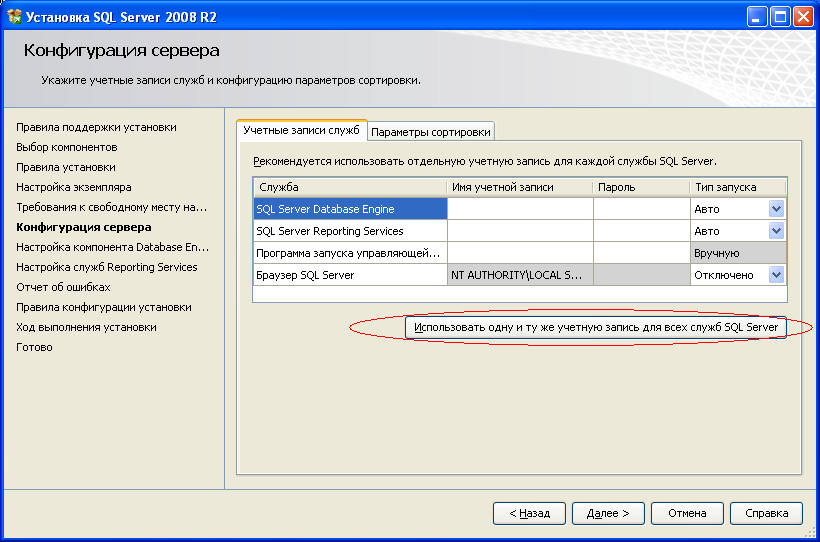Click Правила конфигурации установки step
Image resolution: width=820 pixels, height=542 pixels.
[x=104, y=307]
